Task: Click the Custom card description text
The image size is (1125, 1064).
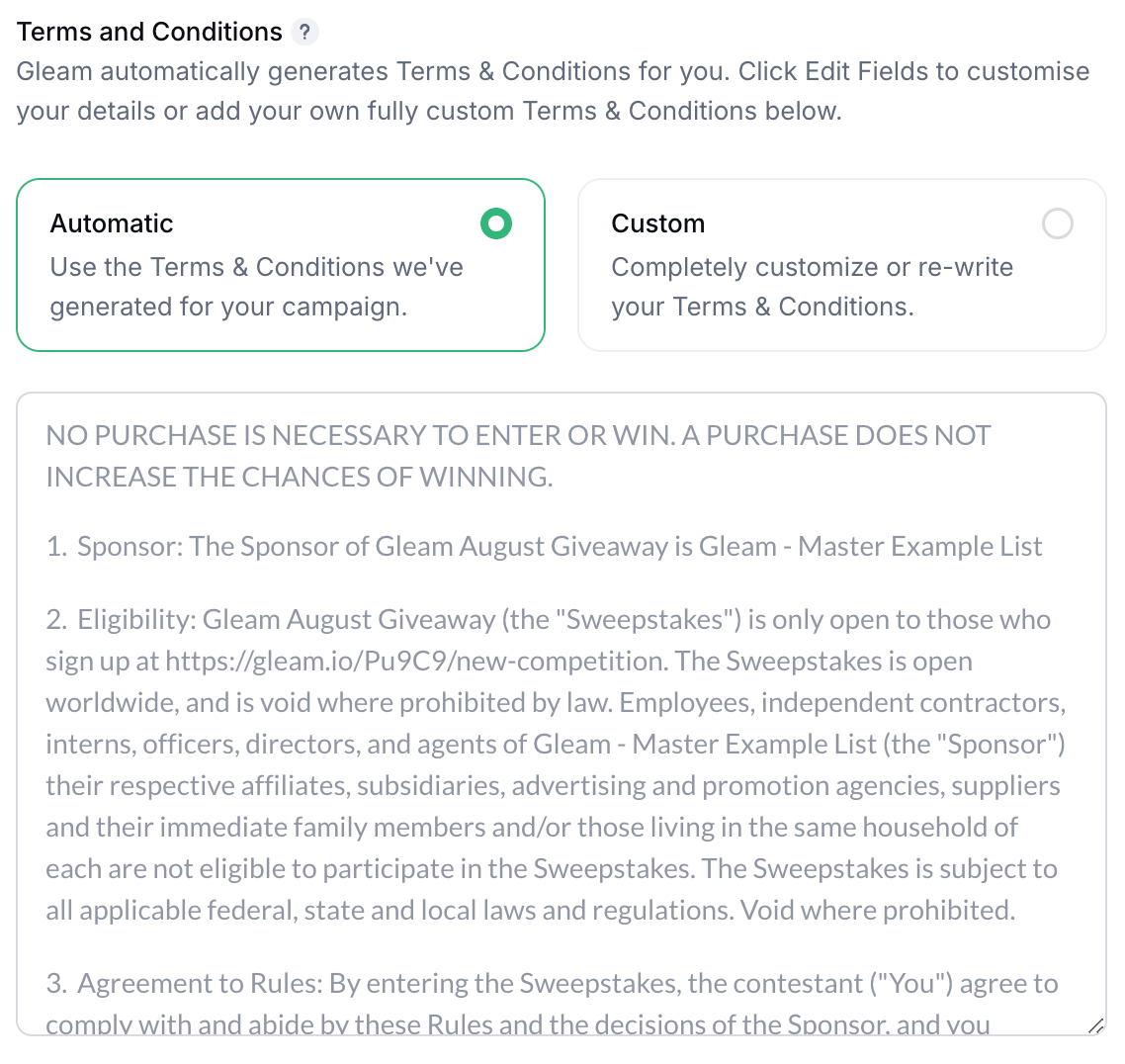Action: [x=812, y=287]
